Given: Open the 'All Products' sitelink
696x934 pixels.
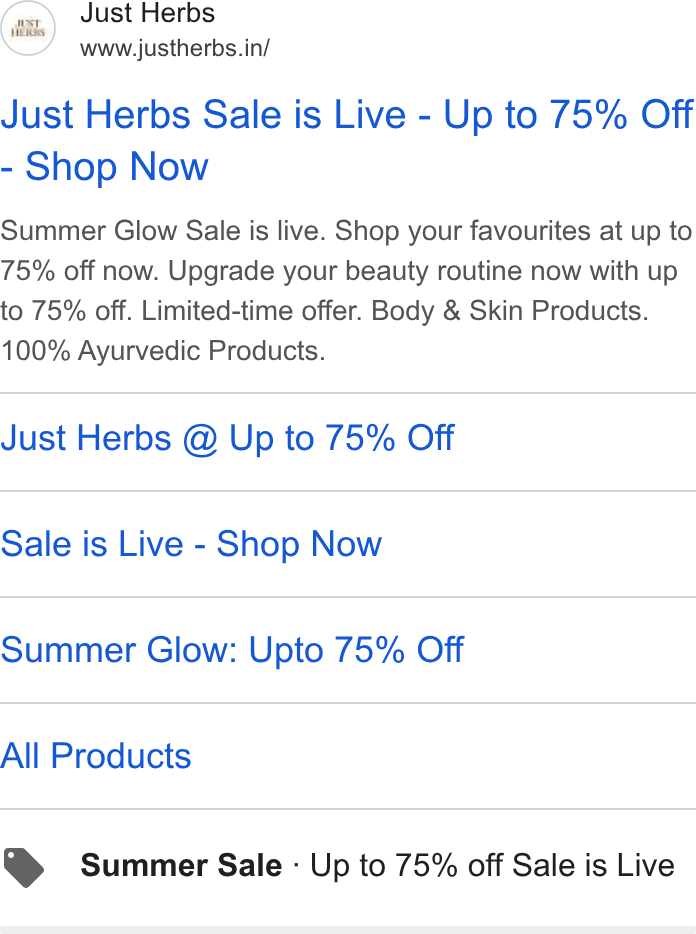Looking at the screenshot, I should pos(95,755).
